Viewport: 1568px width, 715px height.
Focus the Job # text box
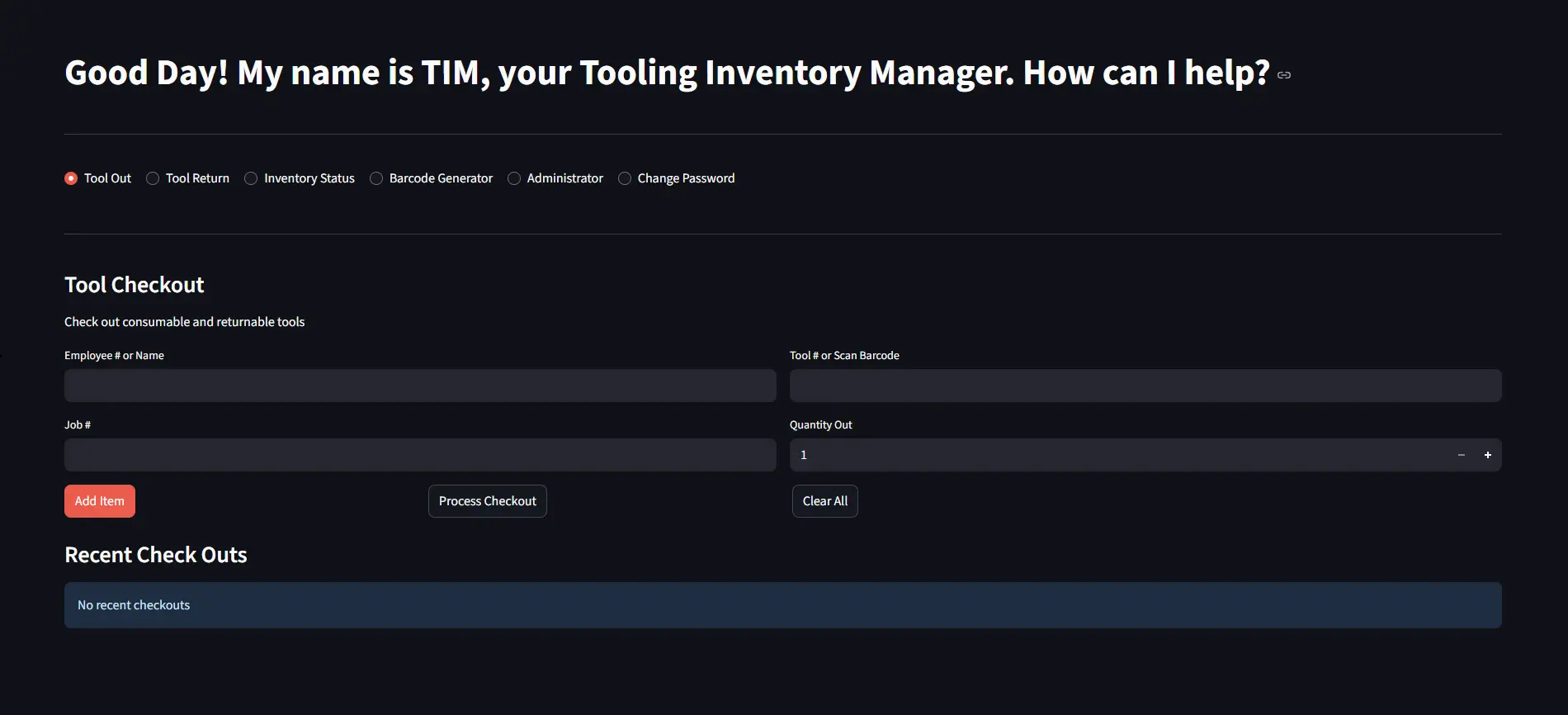coord(420,455)
